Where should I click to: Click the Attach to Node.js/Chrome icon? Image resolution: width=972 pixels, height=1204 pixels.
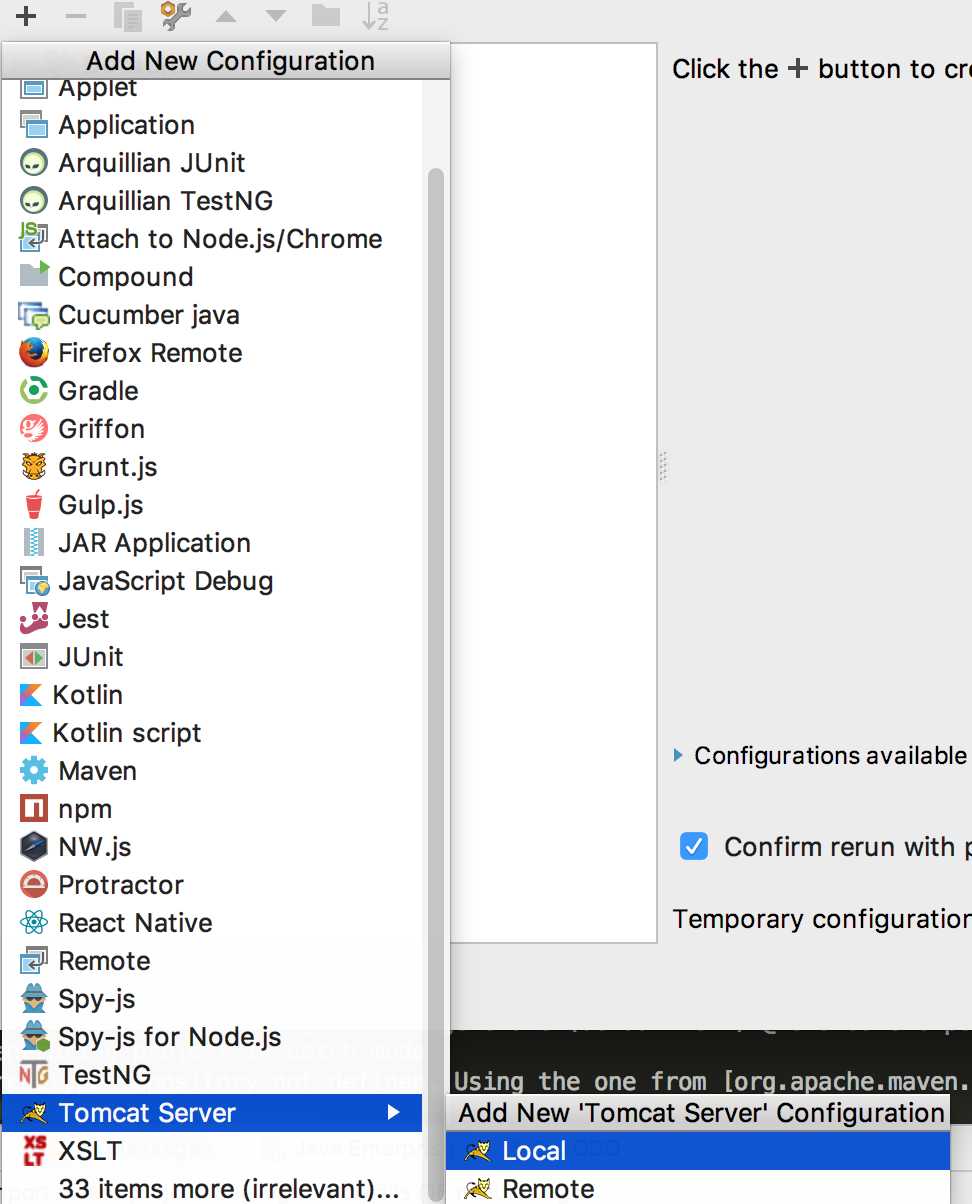(x=34, y=238)
